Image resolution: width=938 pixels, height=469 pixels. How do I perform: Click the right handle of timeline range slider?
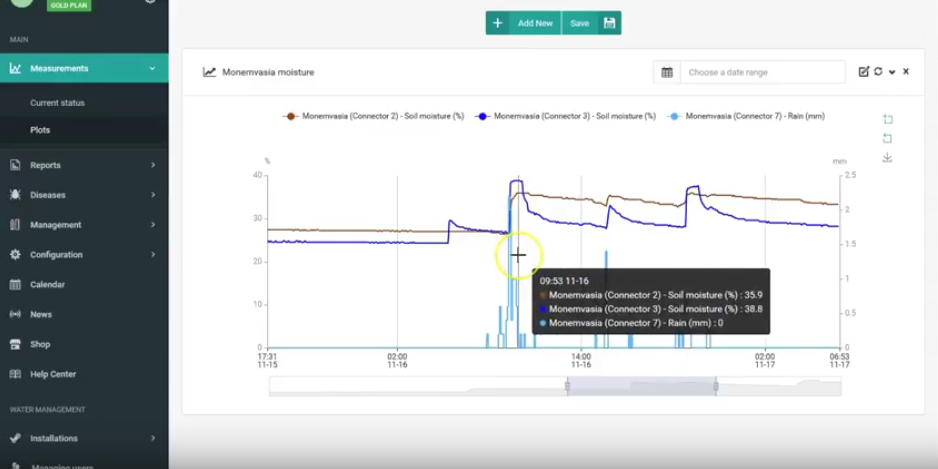716,386
